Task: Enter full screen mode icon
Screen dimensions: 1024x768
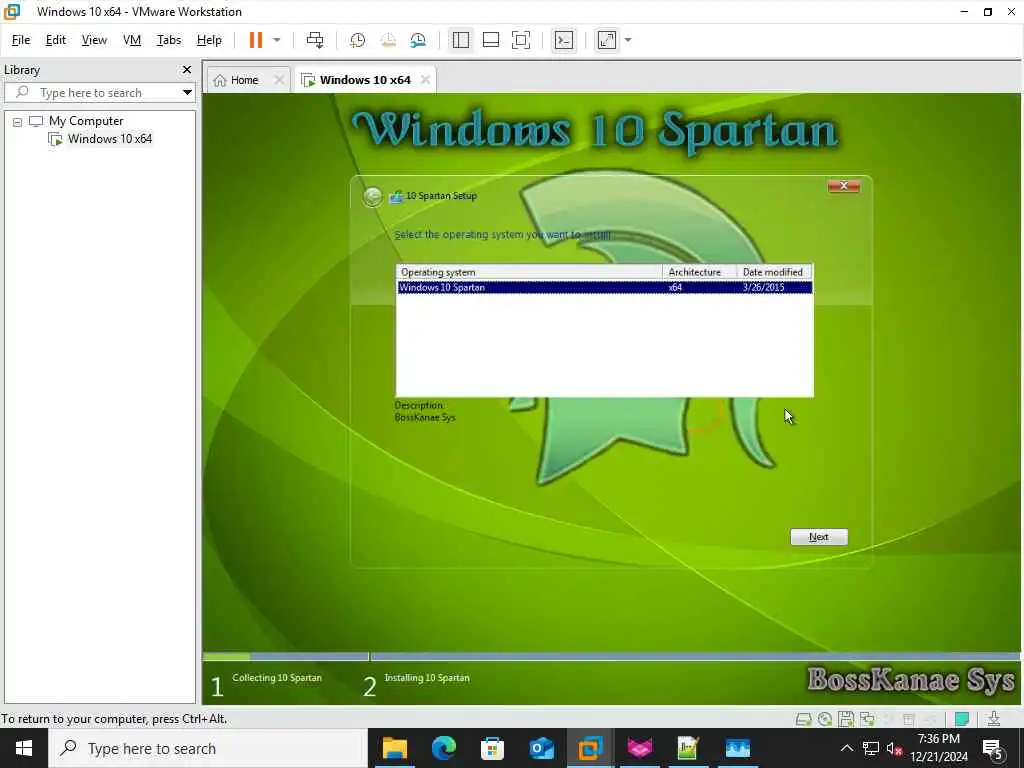Action: tap(520, 40)
